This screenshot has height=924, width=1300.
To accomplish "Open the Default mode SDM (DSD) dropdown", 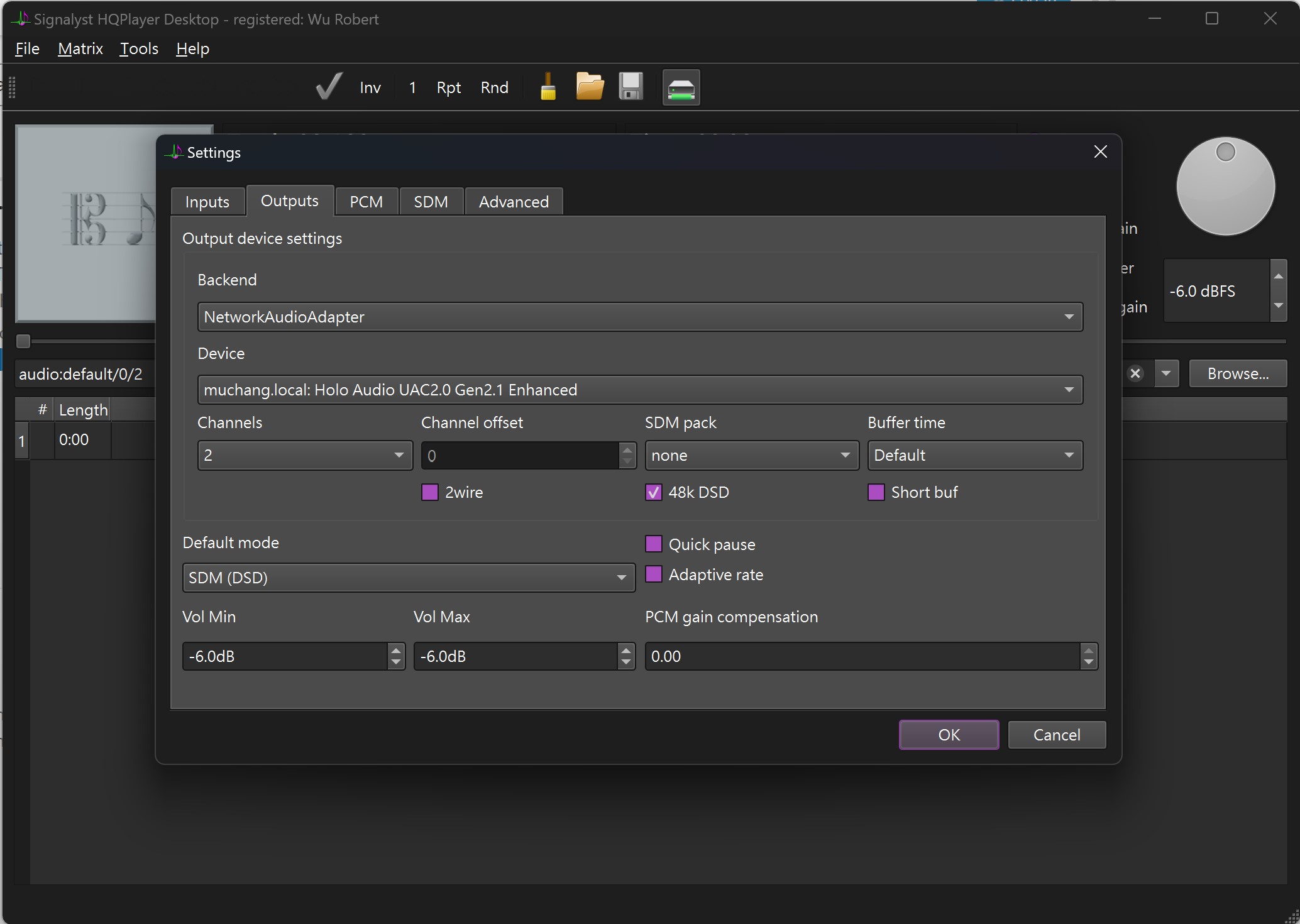I will [x=409, y=578].
